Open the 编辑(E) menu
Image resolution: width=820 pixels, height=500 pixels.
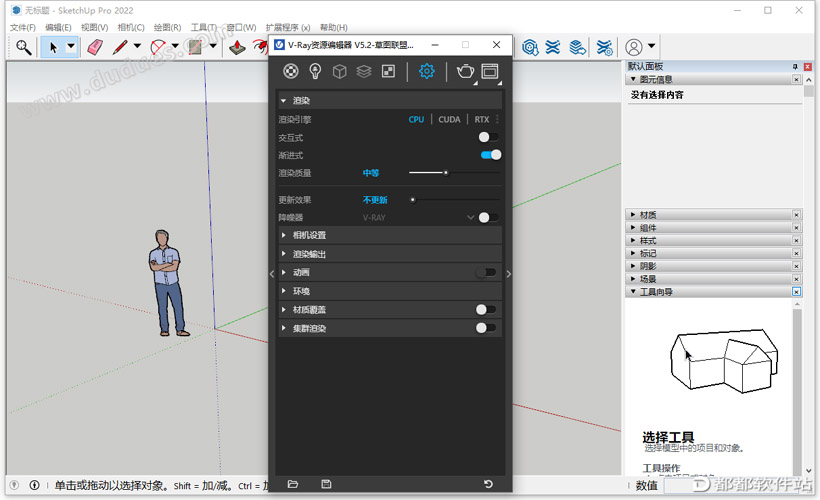point(58,27)
